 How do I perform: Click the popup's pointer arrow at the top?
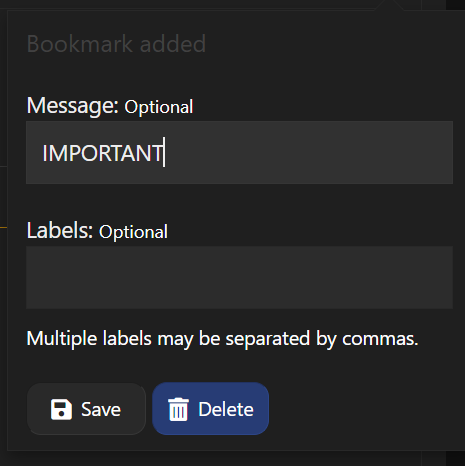click(x=389, y=5)
